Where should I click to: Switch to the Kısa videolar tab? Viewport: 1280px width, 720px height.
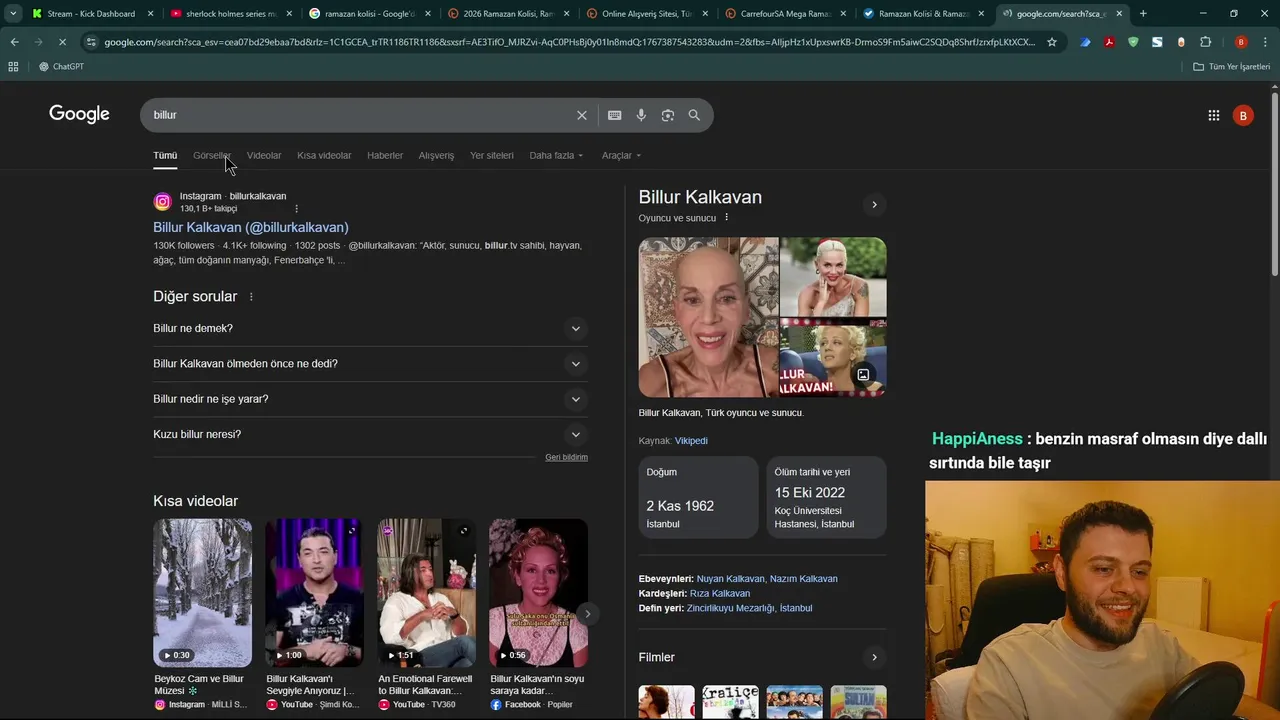(x=324, y=155)
